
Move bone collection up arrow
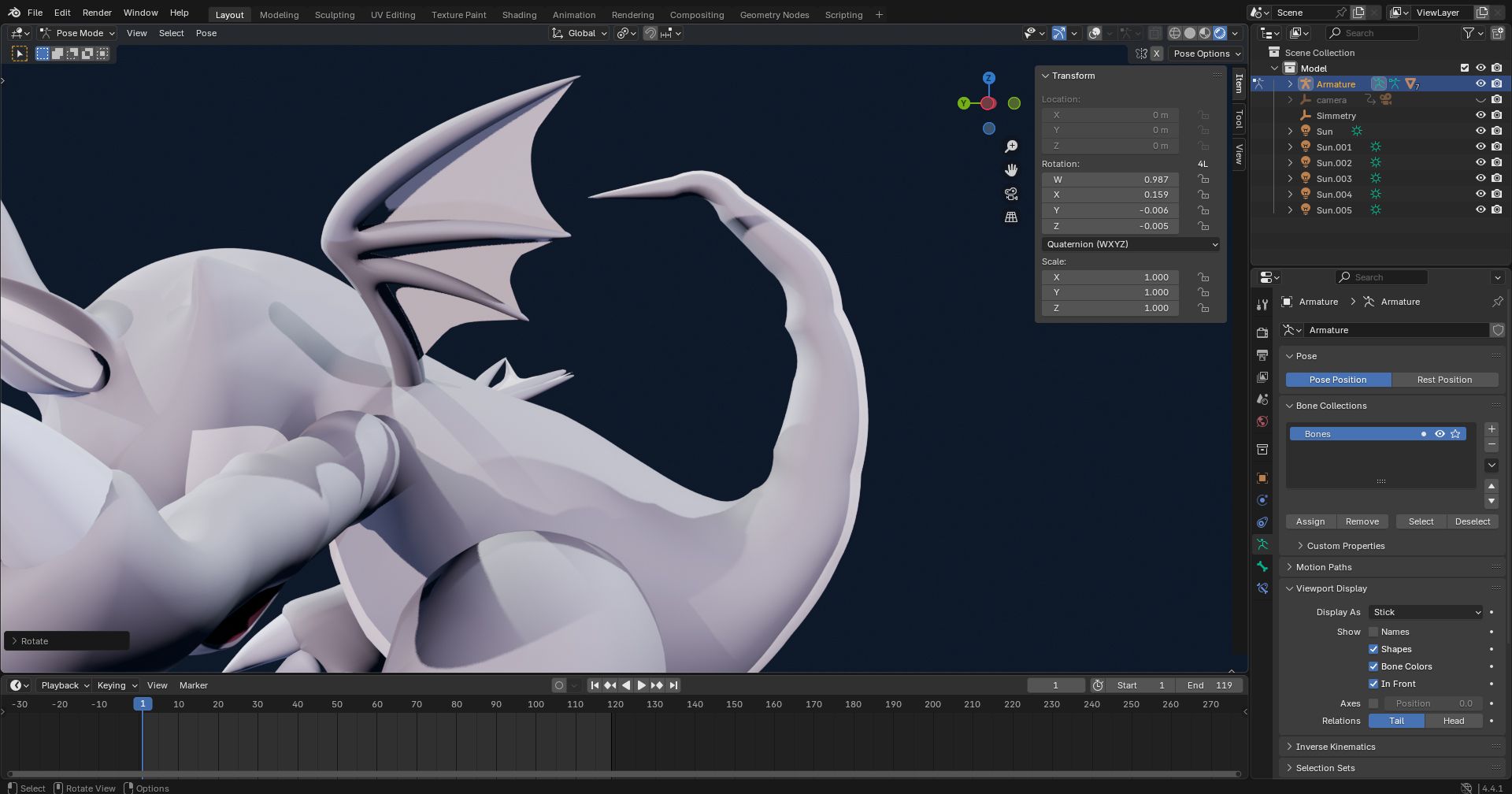1492,486
